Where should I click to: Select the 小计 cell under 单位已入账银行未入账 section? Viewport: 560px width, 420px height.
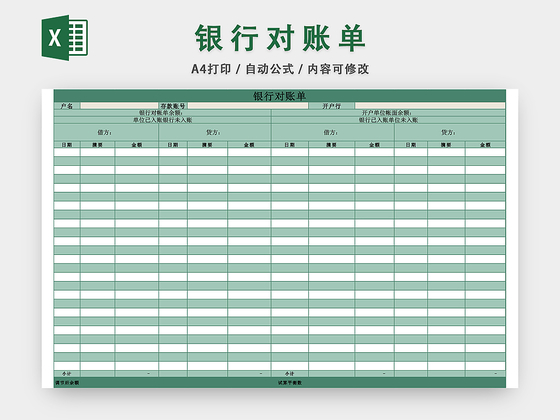[x=67, y=374]
